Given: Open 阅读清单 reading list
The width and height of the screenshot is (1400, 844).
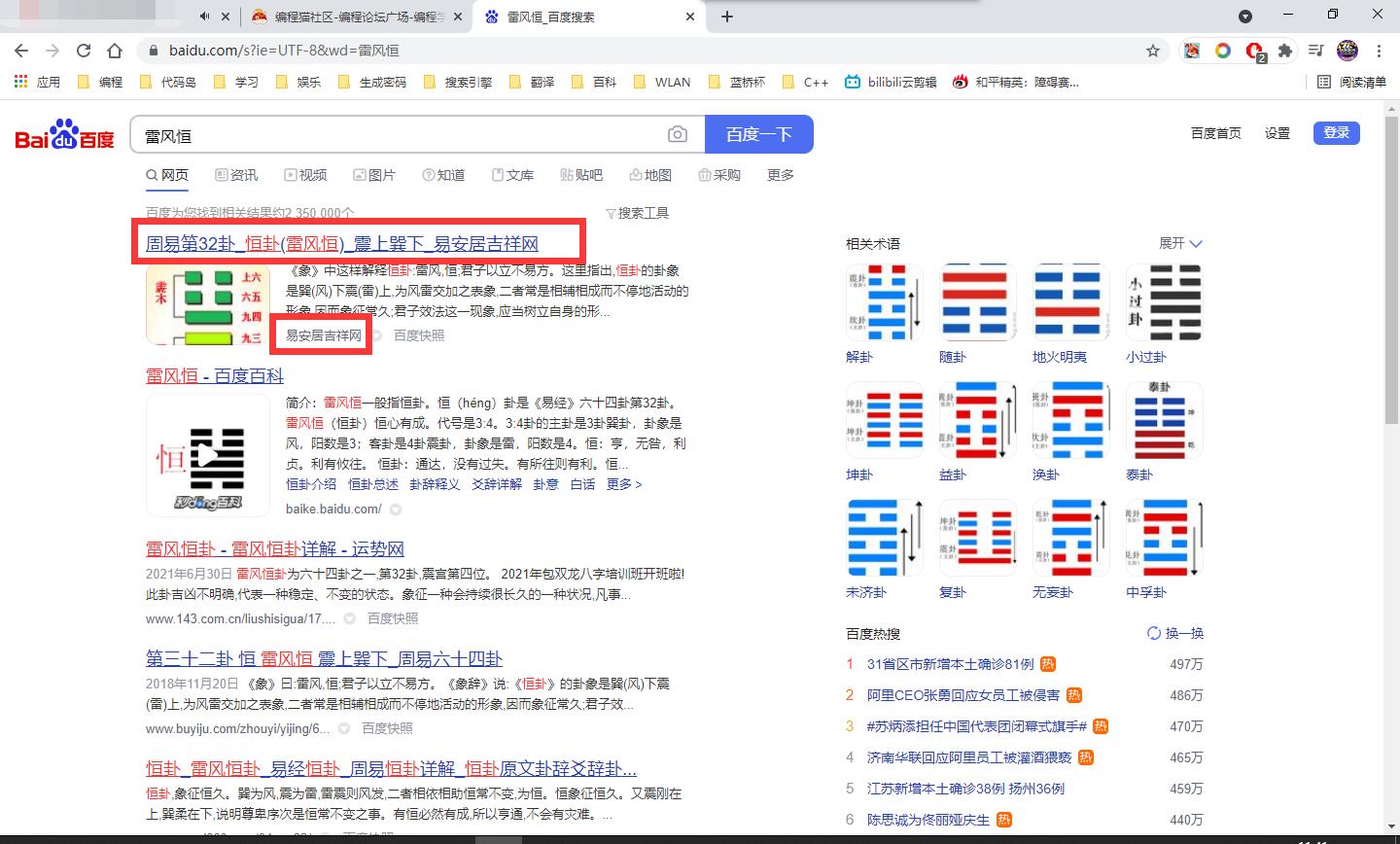Looking at the screenshot, I should [1351, 82].
